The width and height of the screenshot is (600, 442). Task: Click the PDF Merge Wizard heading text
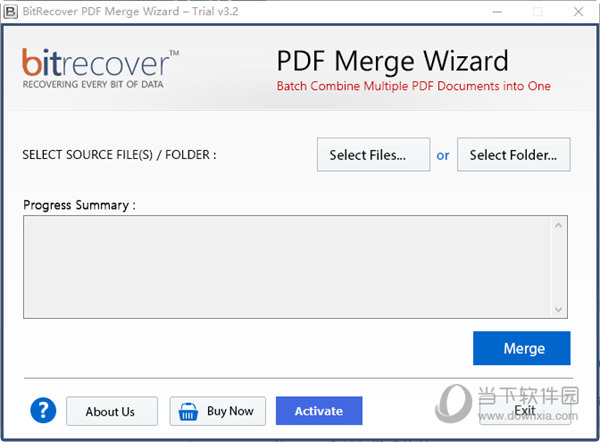tap(393, 61)
